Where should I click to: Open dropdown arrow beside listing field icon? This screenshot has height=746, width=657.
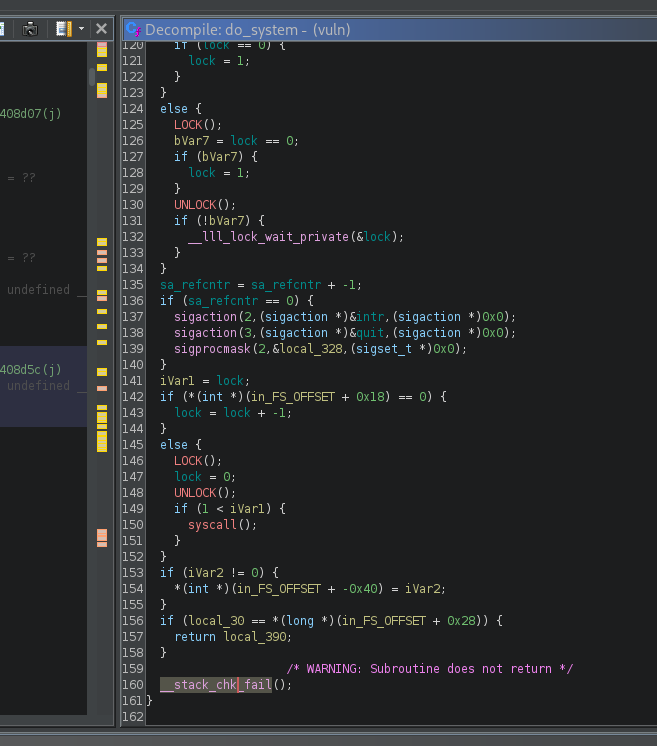[x=81, y=29]
